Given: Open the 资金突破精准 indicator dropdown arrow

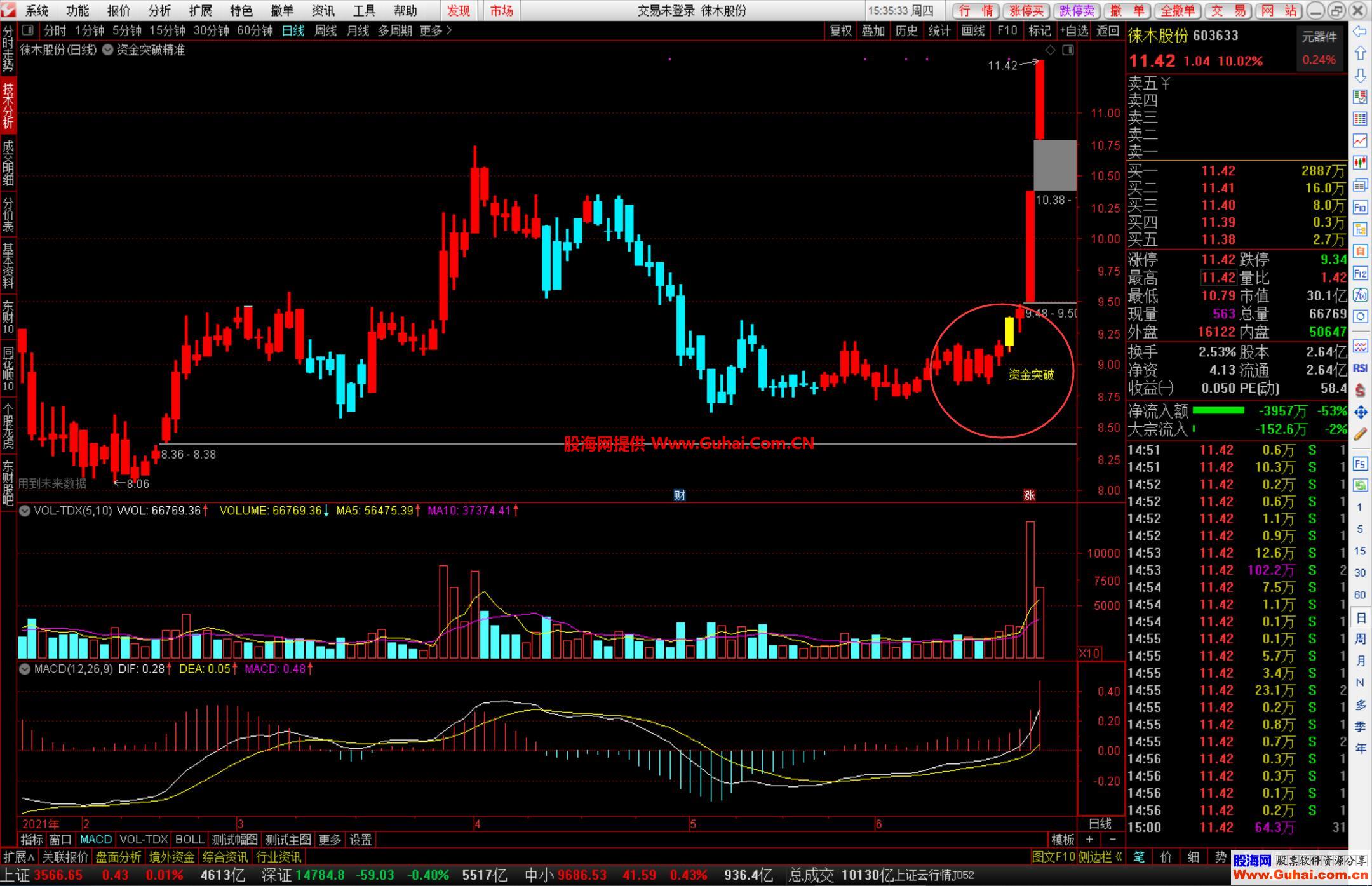Looking at the screenshot, I should point(107,50).
